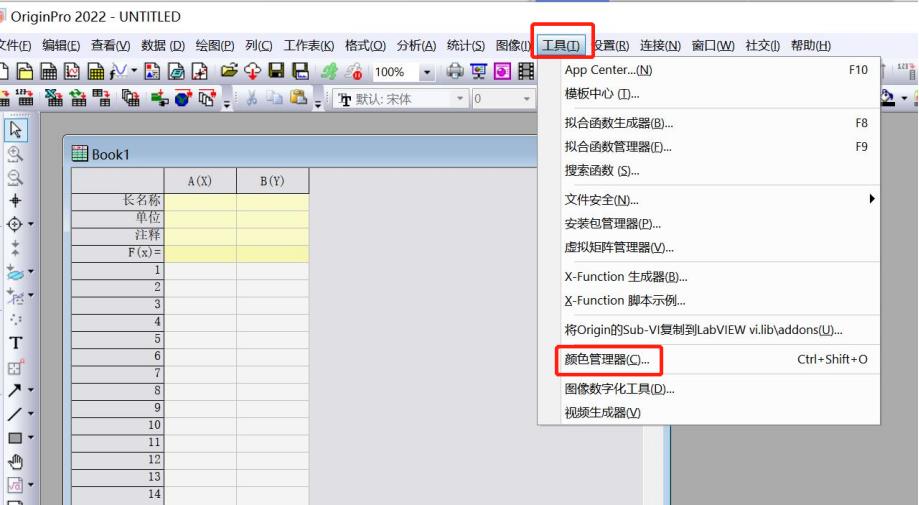Click the printer icon
The height and width of the screenshot is (505, 919).
(455, 71)
